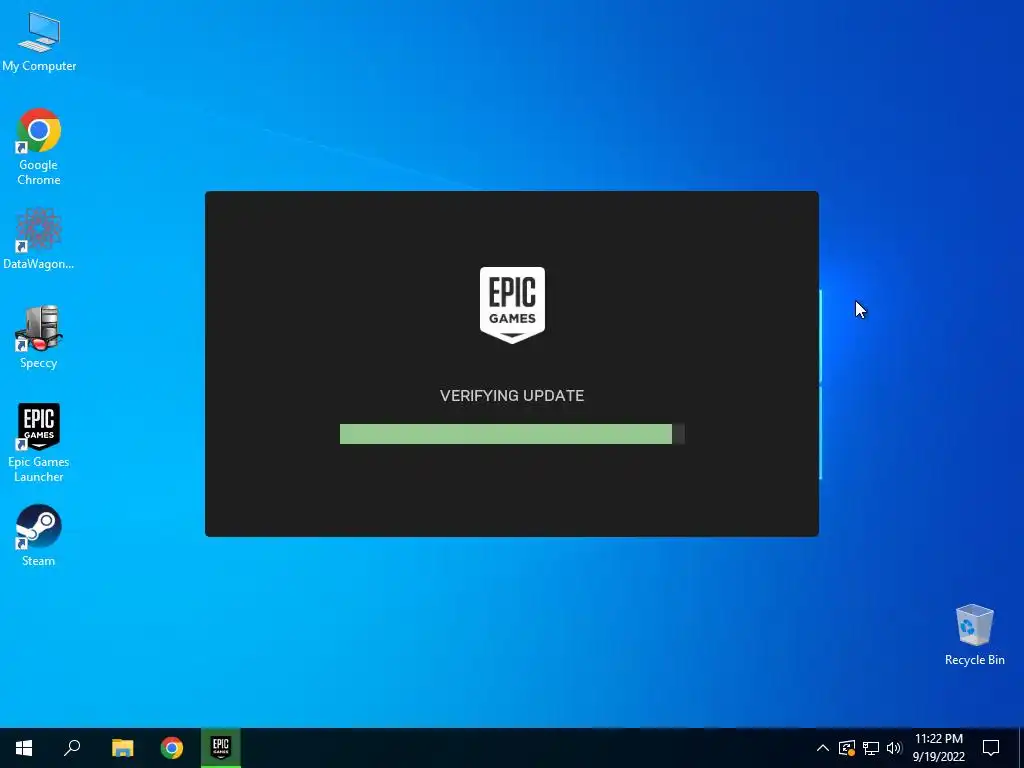Select the Google Chrome desktop shortcut
Image resolution: width=1024 pixels, height=768 pixels.
tap(39, 146)
